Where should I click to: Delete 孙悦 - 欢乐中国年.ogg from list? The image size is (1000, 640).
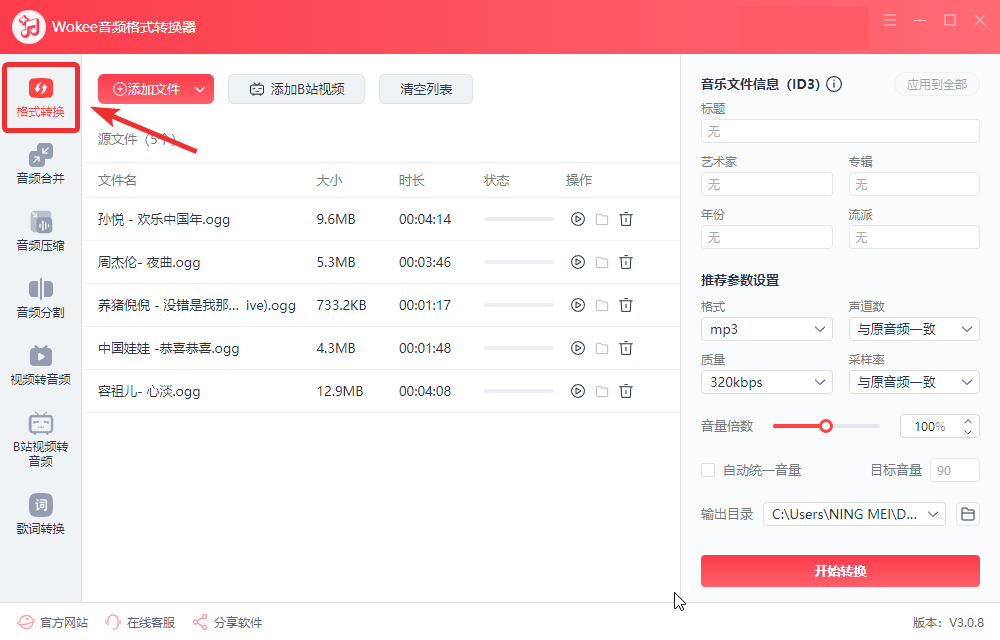[x=626, y=219]
